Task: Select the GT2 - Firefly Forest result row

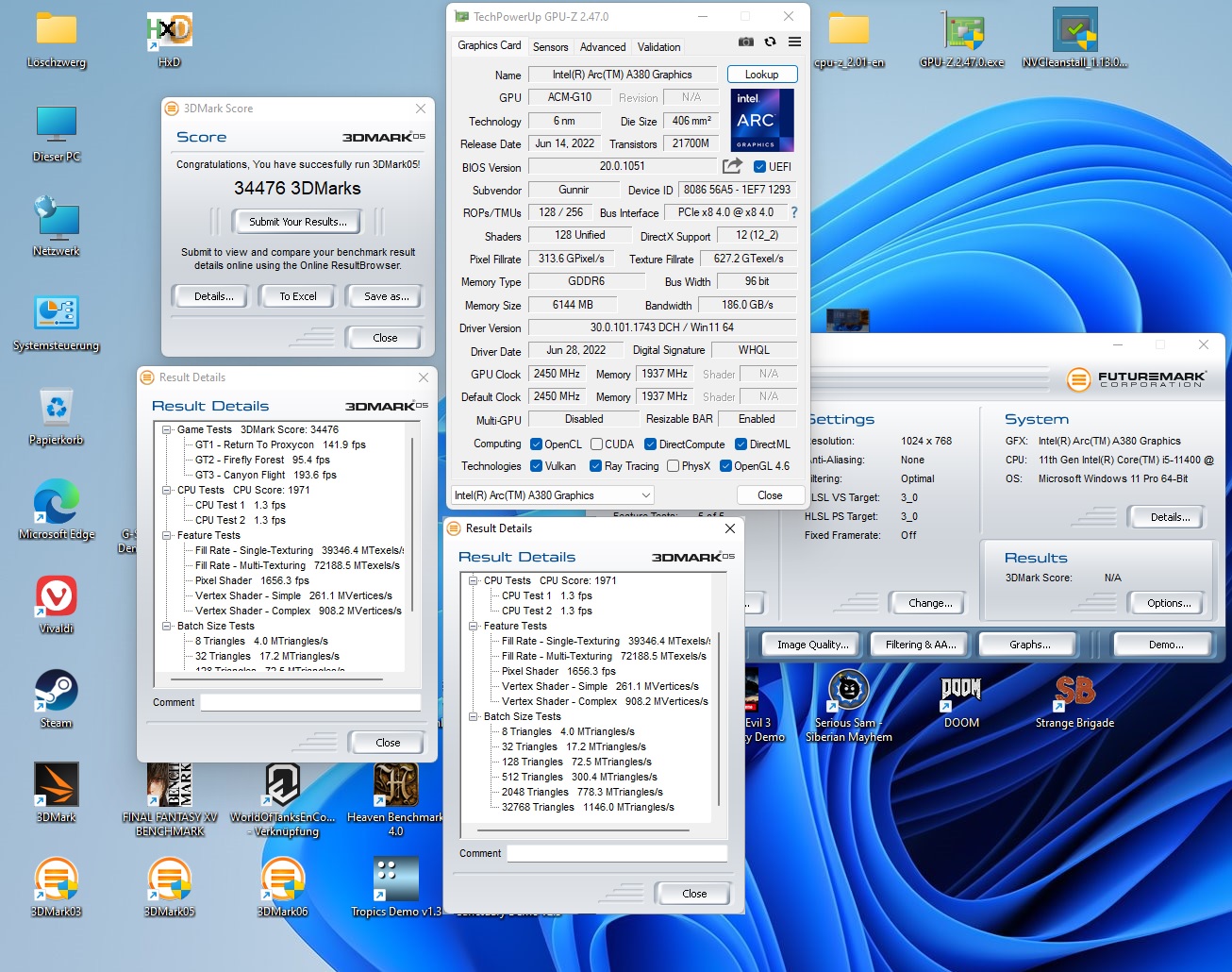Action: [x=262, y=460]
